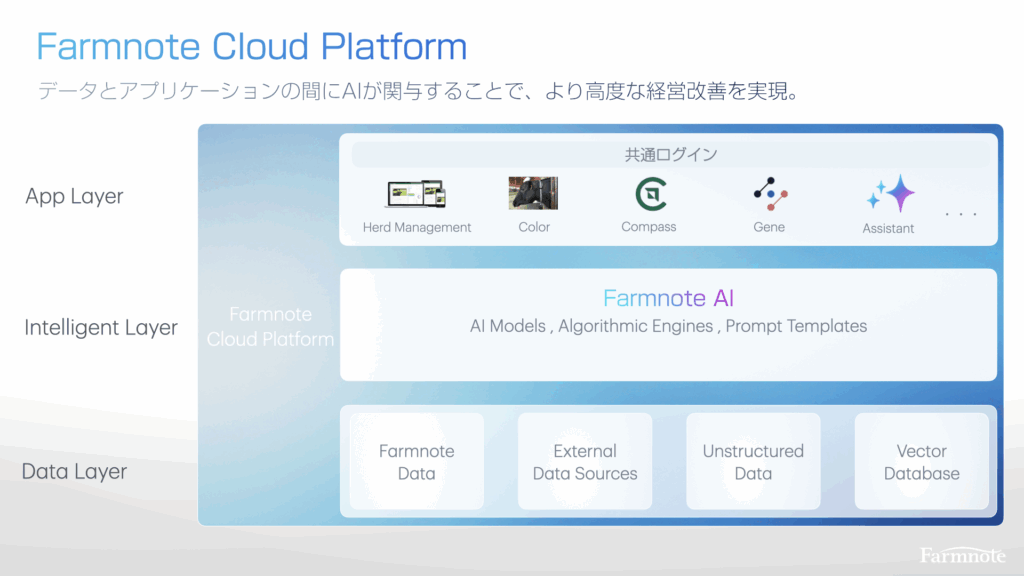Screen dimensions: 1024x576
Task: Click the three dots after Assistant
Action: click(x=961, y=214)
